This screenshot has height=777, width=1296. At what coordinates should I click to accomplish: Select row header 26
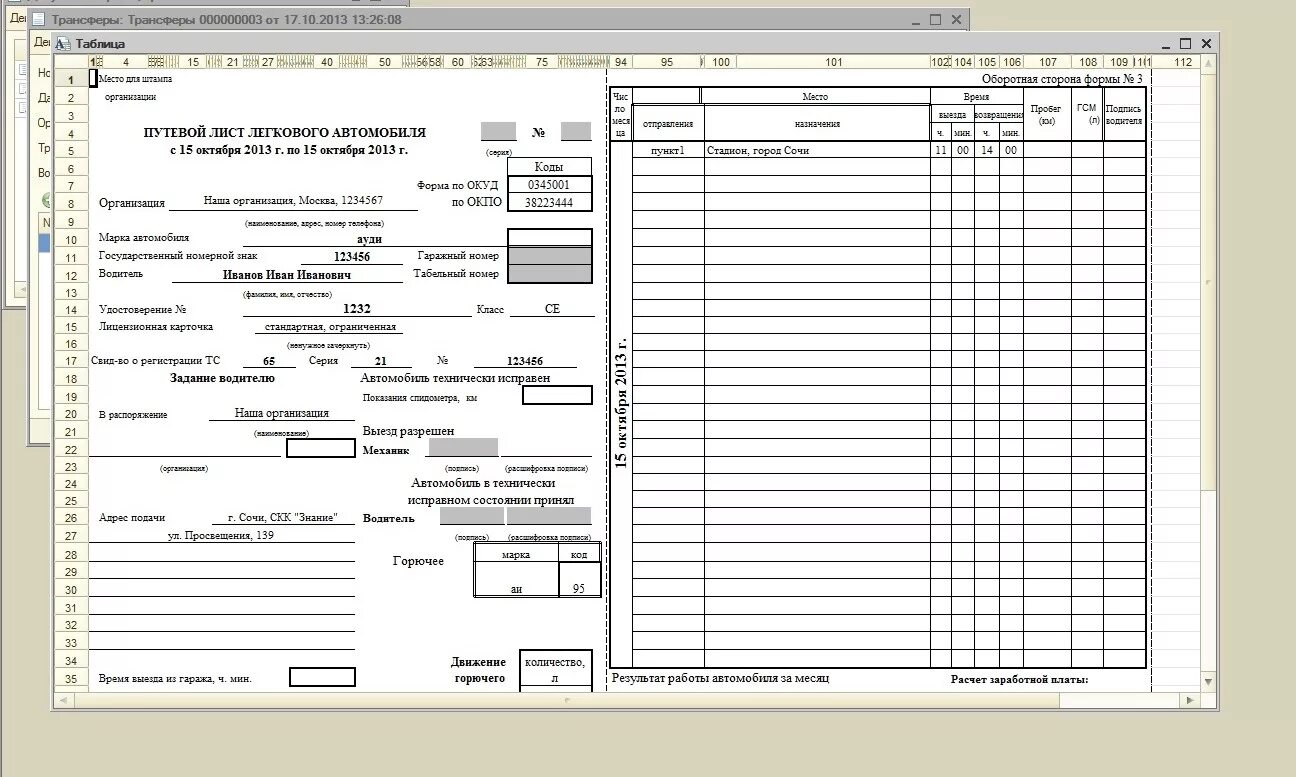[x=71, y=518]
